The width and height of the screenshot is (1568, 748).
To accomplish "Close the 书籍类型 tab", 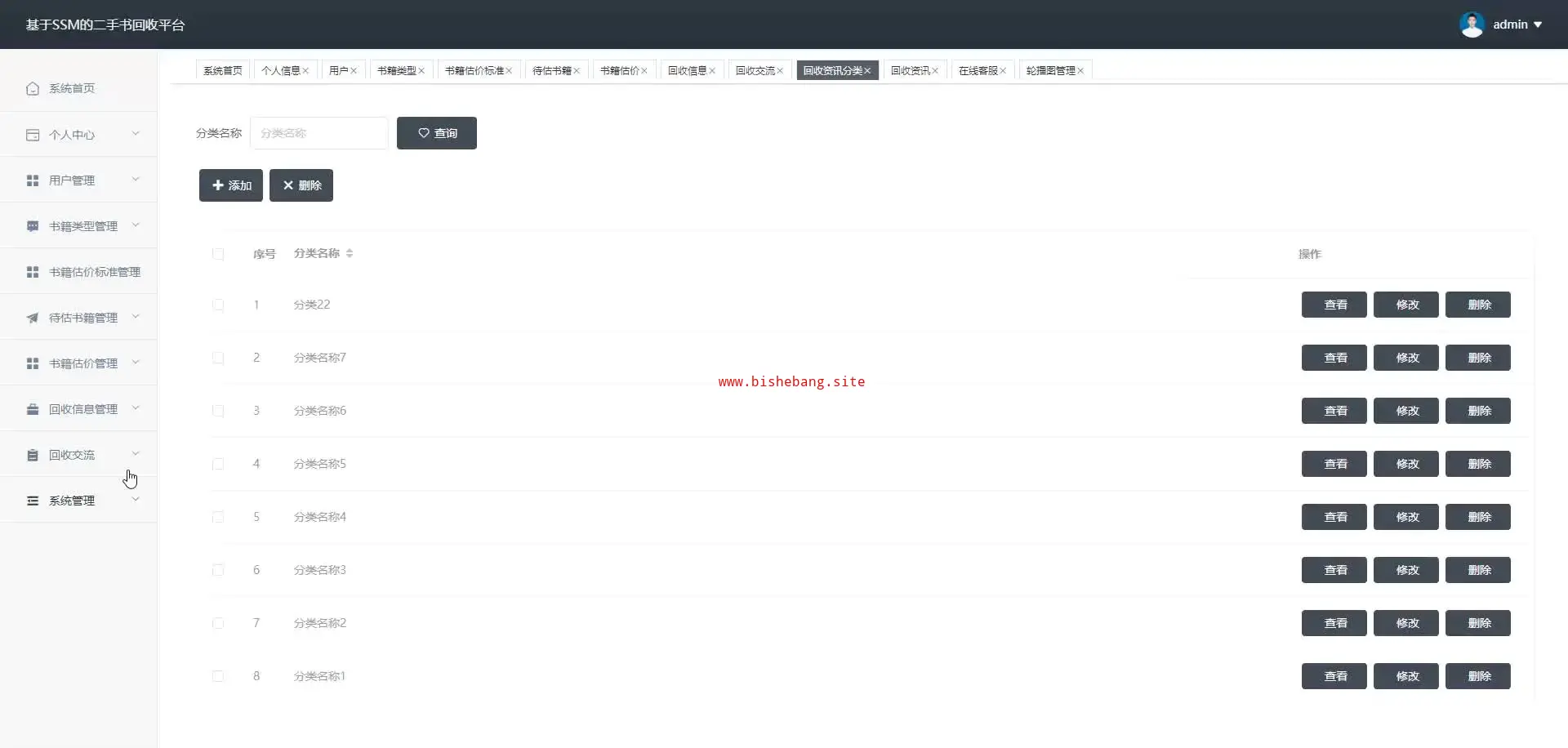I will [421, 71].
